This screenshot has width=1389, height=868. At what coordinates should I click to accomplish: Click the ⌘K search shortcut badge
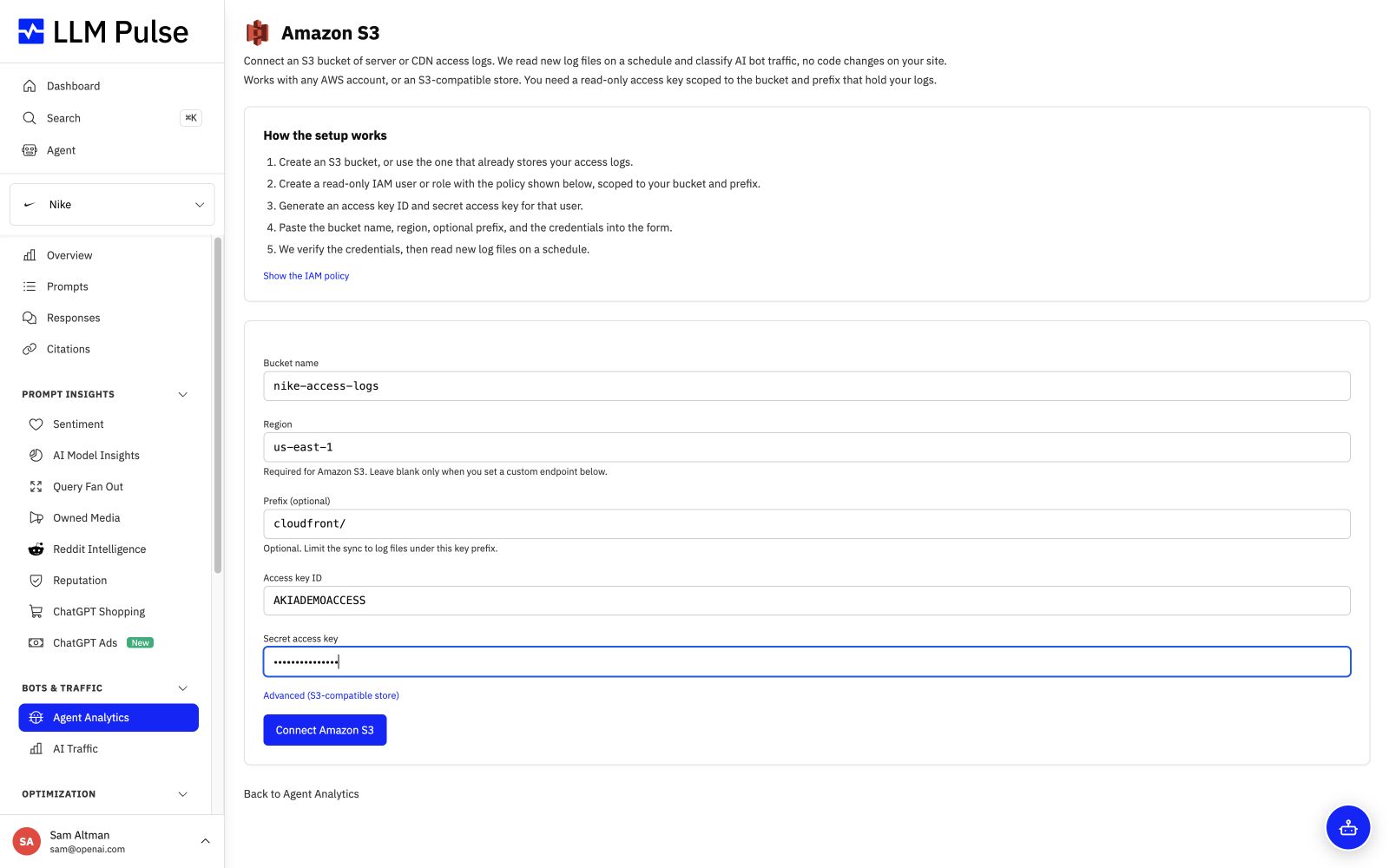(x=191, y=118)
